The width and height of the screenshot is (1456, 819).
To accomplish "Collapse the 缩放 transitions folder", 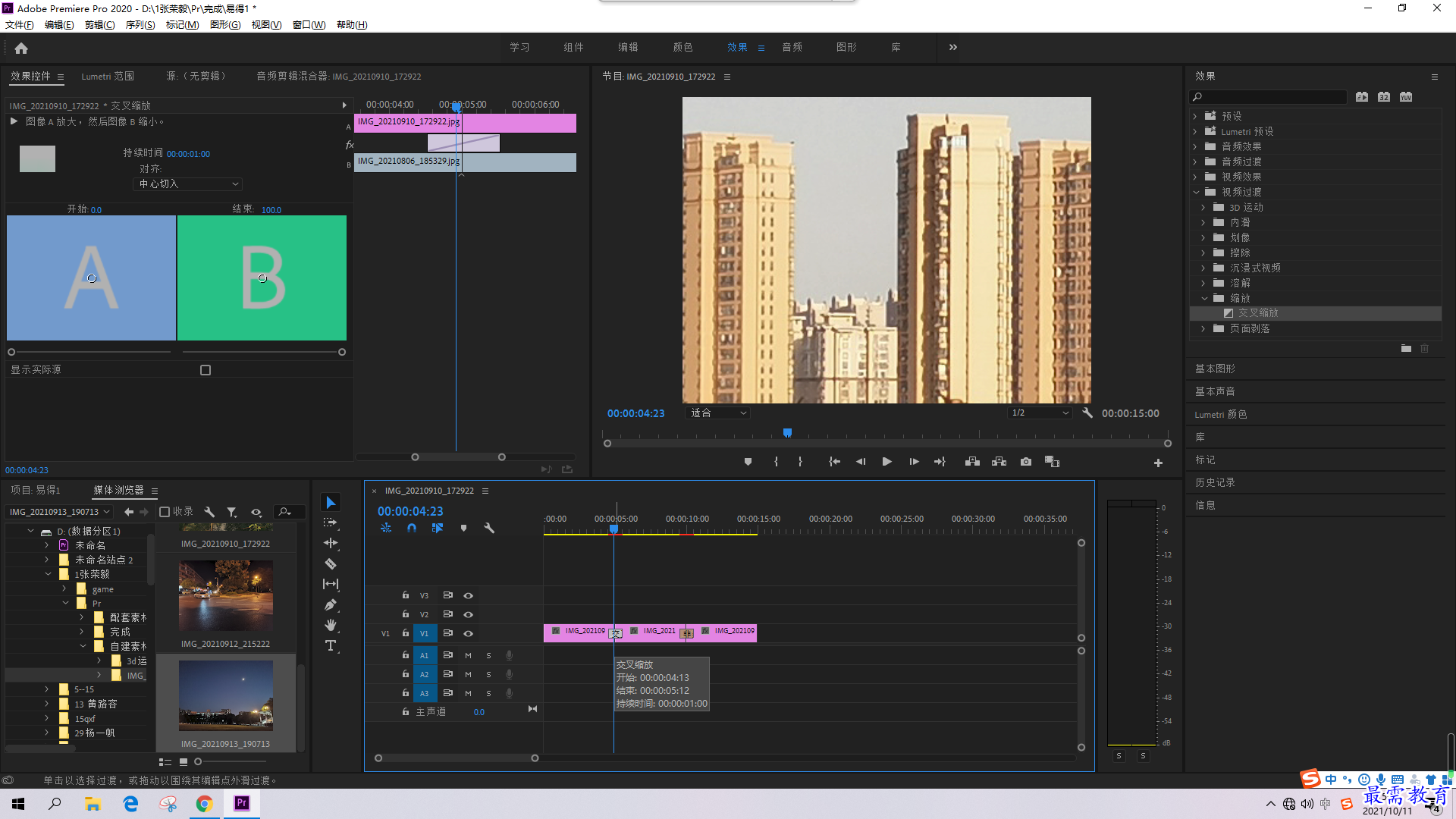I will pyautogui.click(x=1204, y=298).
